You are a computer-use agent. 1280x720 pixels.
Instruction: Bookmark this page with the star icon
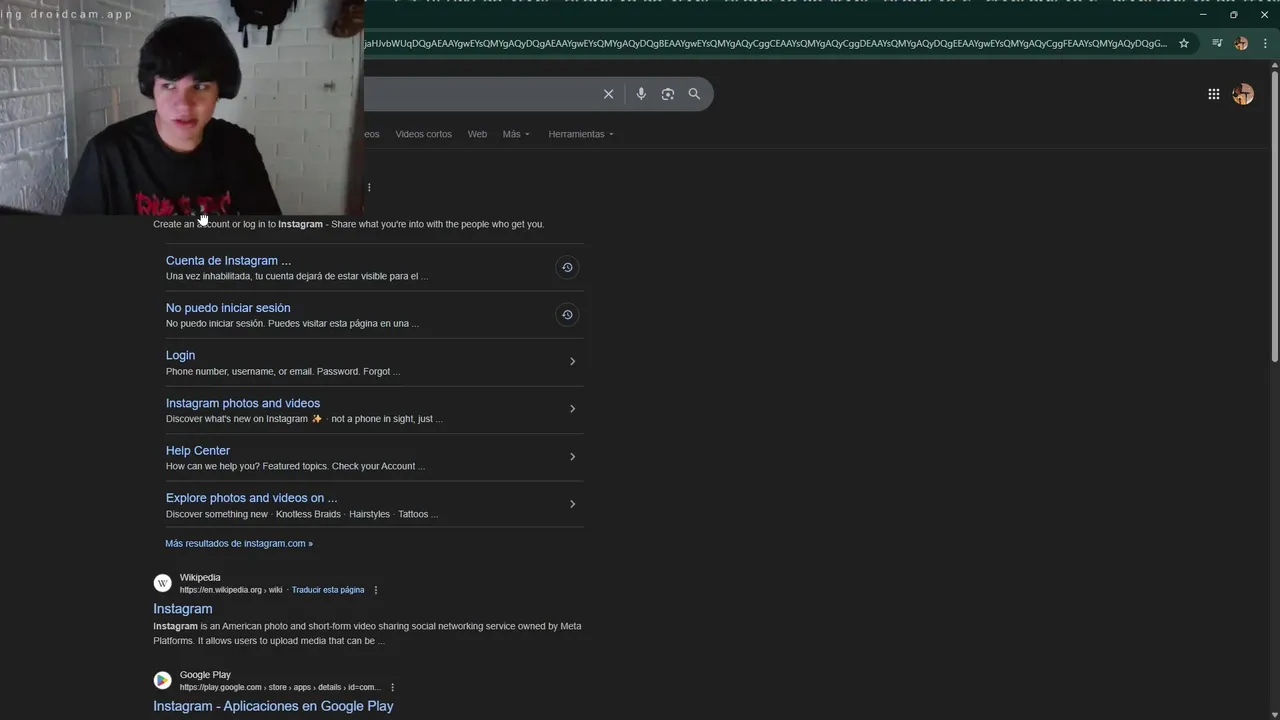click(1184, 43)
